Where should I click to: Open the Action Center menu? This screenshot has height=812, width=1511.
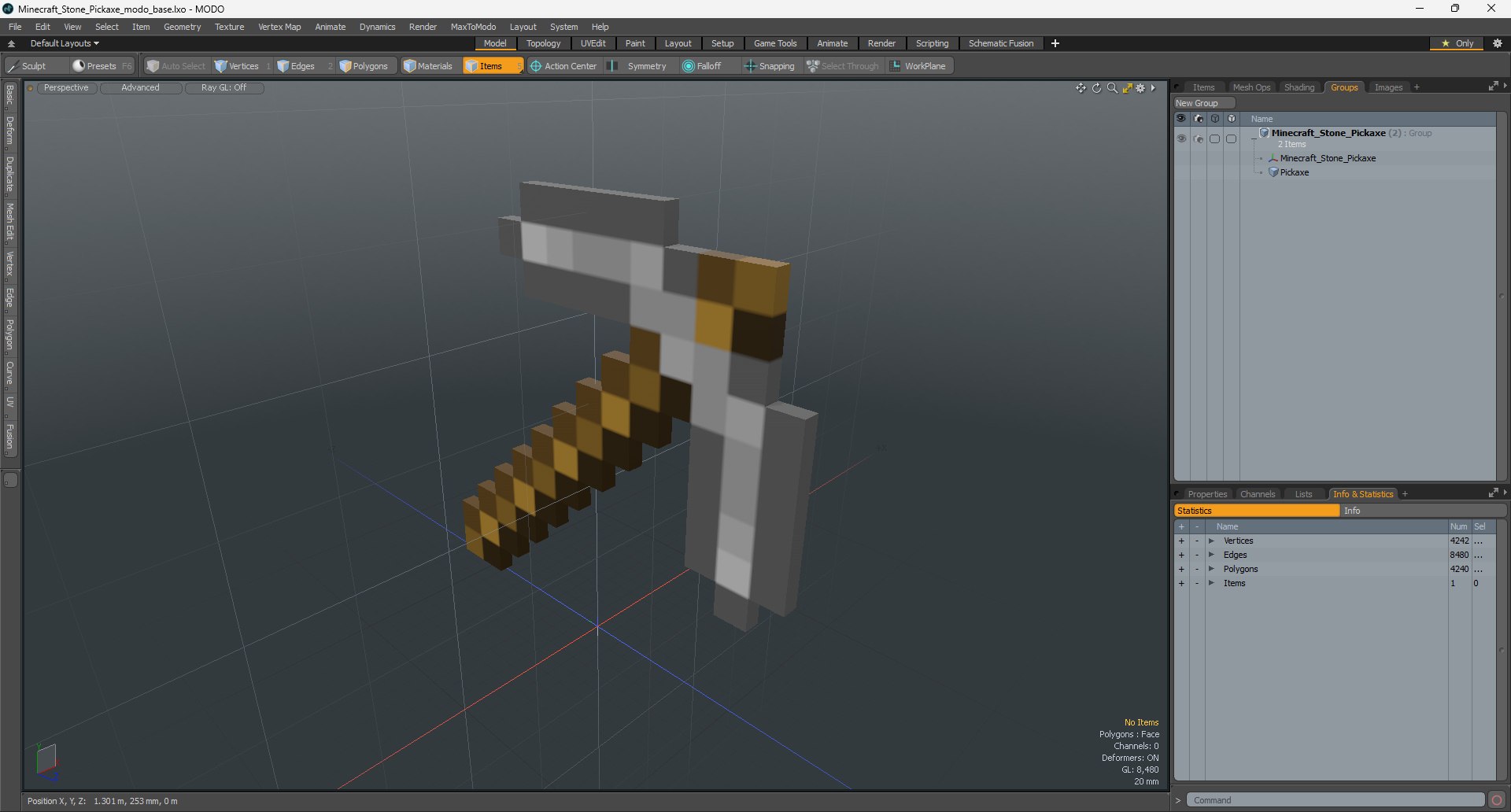pyautogui.click(x=563, y=66)
